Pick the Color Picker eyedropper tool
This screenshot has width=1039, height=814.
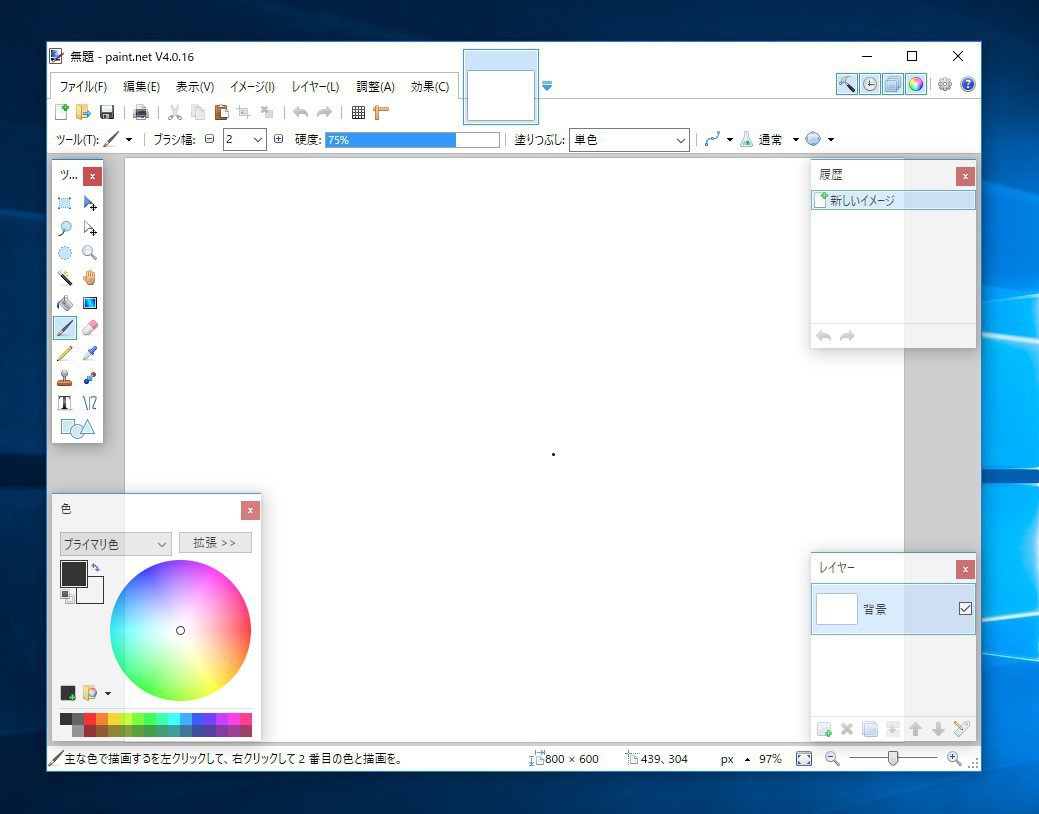point(90,353)
